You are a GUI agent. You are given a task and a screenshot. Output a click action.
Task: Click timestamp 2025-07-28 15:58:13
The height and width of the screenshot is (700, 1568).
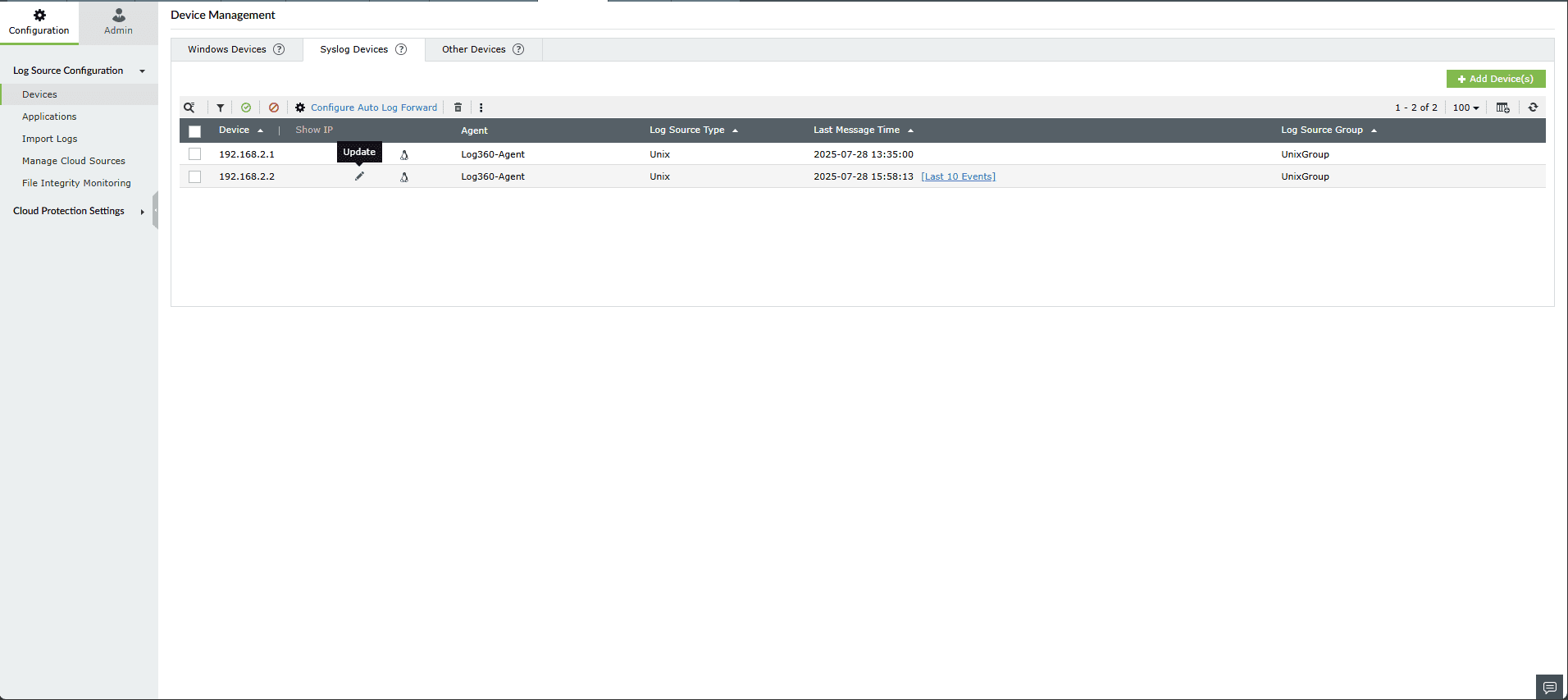point(864,176)
